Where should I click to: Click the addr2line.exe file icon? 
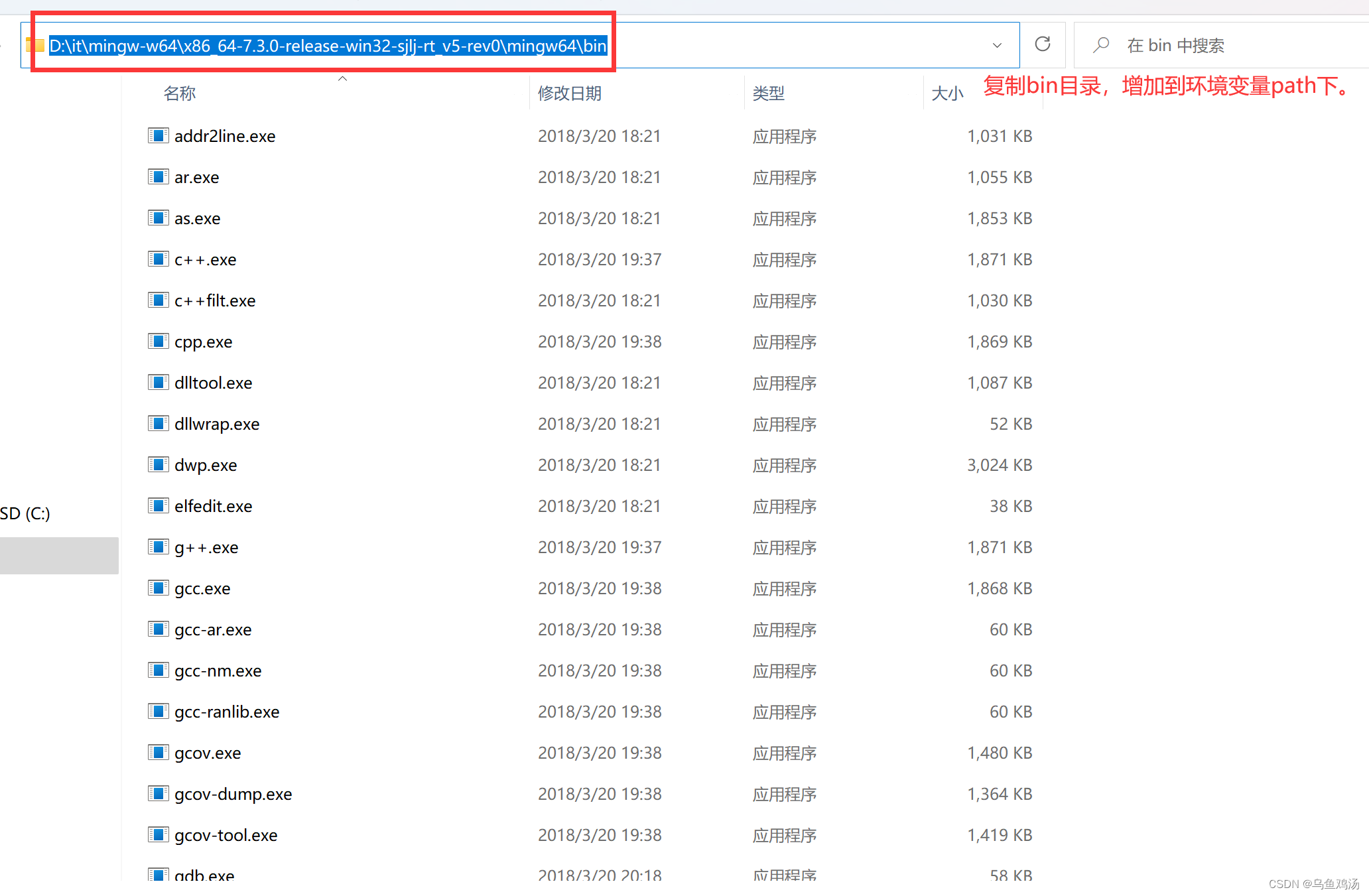158,135
